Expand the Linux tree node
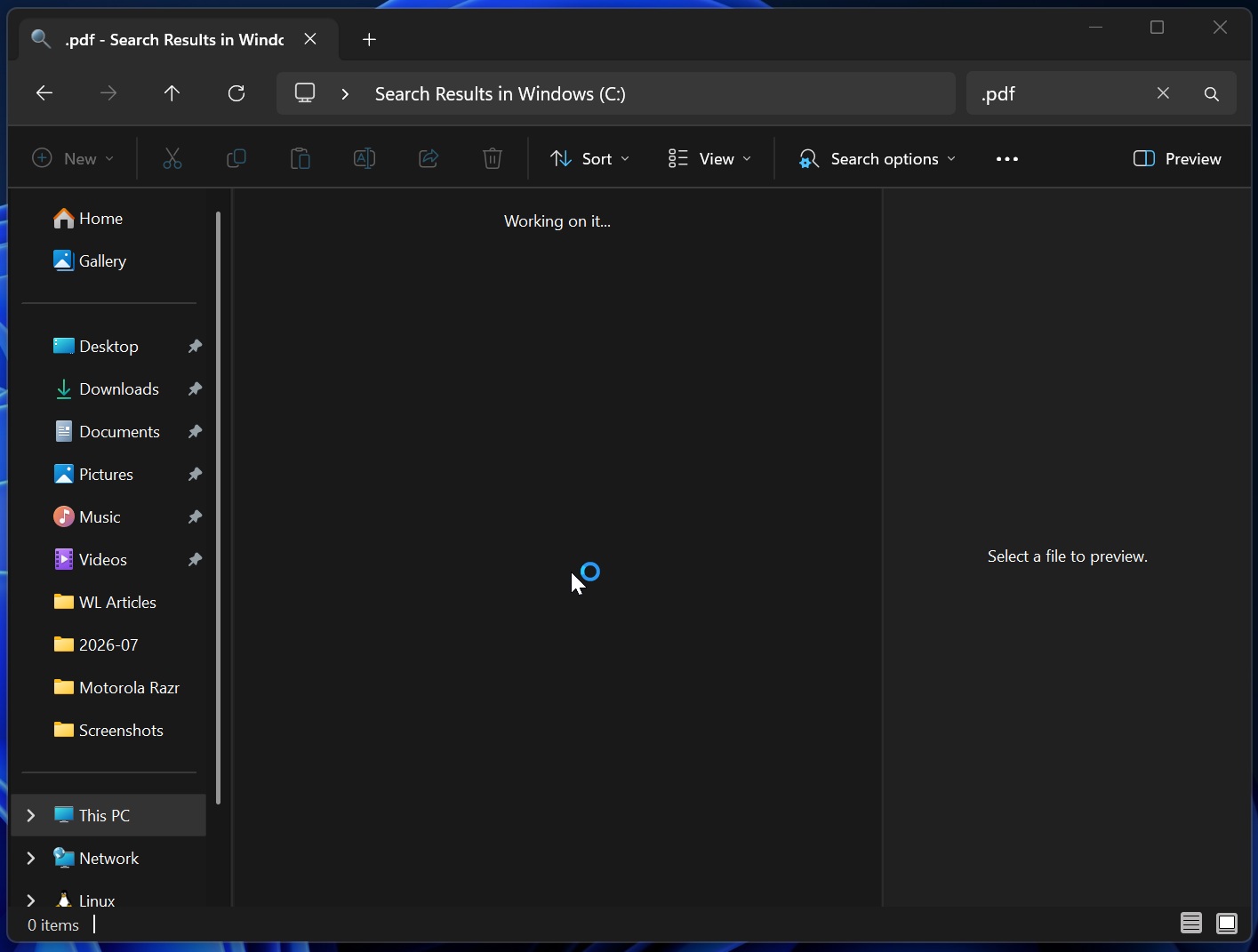Screen dimensions: 1258x952 coord(31,900)
